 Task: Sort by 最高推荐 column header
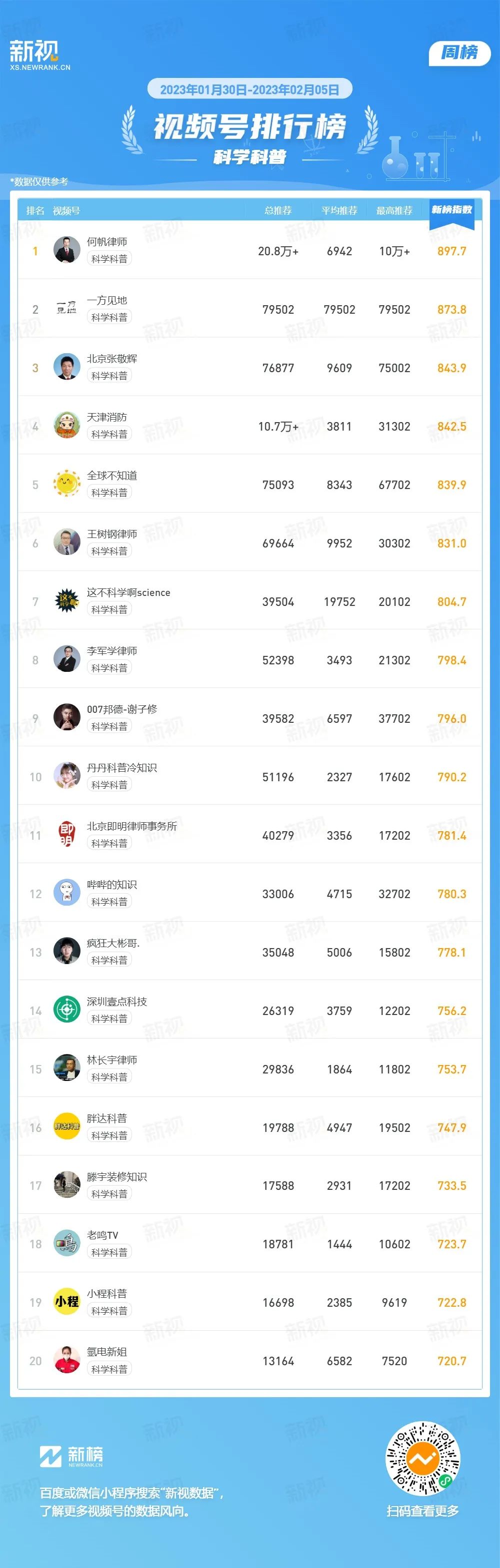coord(394,211)
